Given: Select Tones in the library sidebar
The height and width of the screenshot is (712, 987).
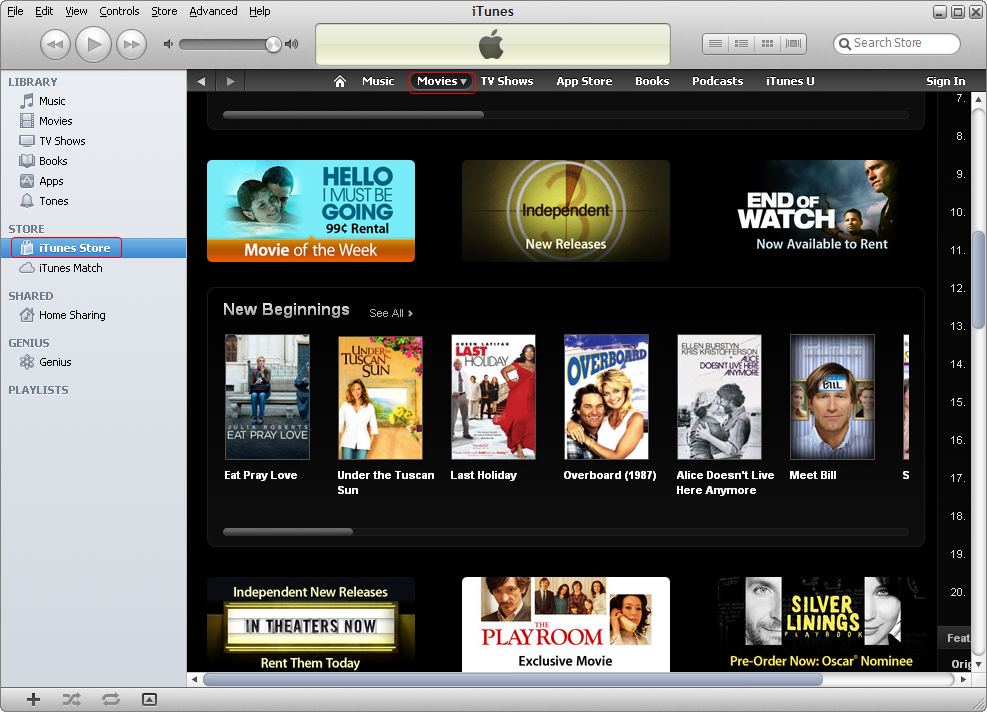Looking at the screenshot, I should pyautogui.click(x=93, y=202).
